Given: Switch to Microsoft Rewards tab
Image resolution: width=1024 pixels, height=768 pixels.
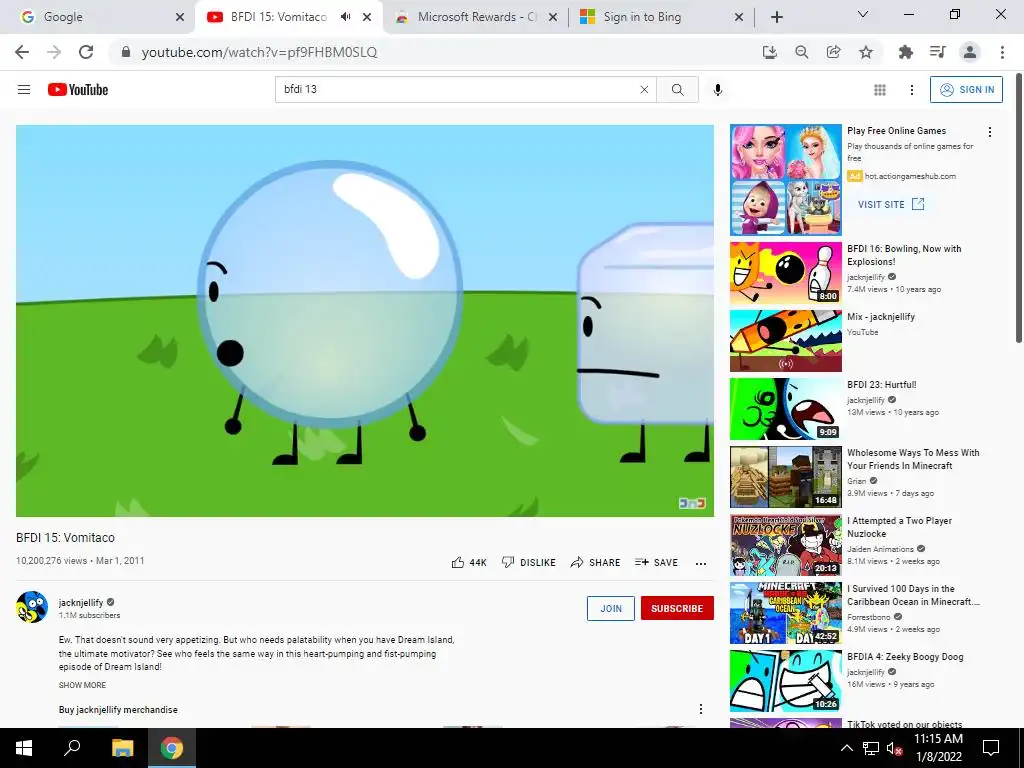Looking at the screenshot, I should (x=477, y=17).
